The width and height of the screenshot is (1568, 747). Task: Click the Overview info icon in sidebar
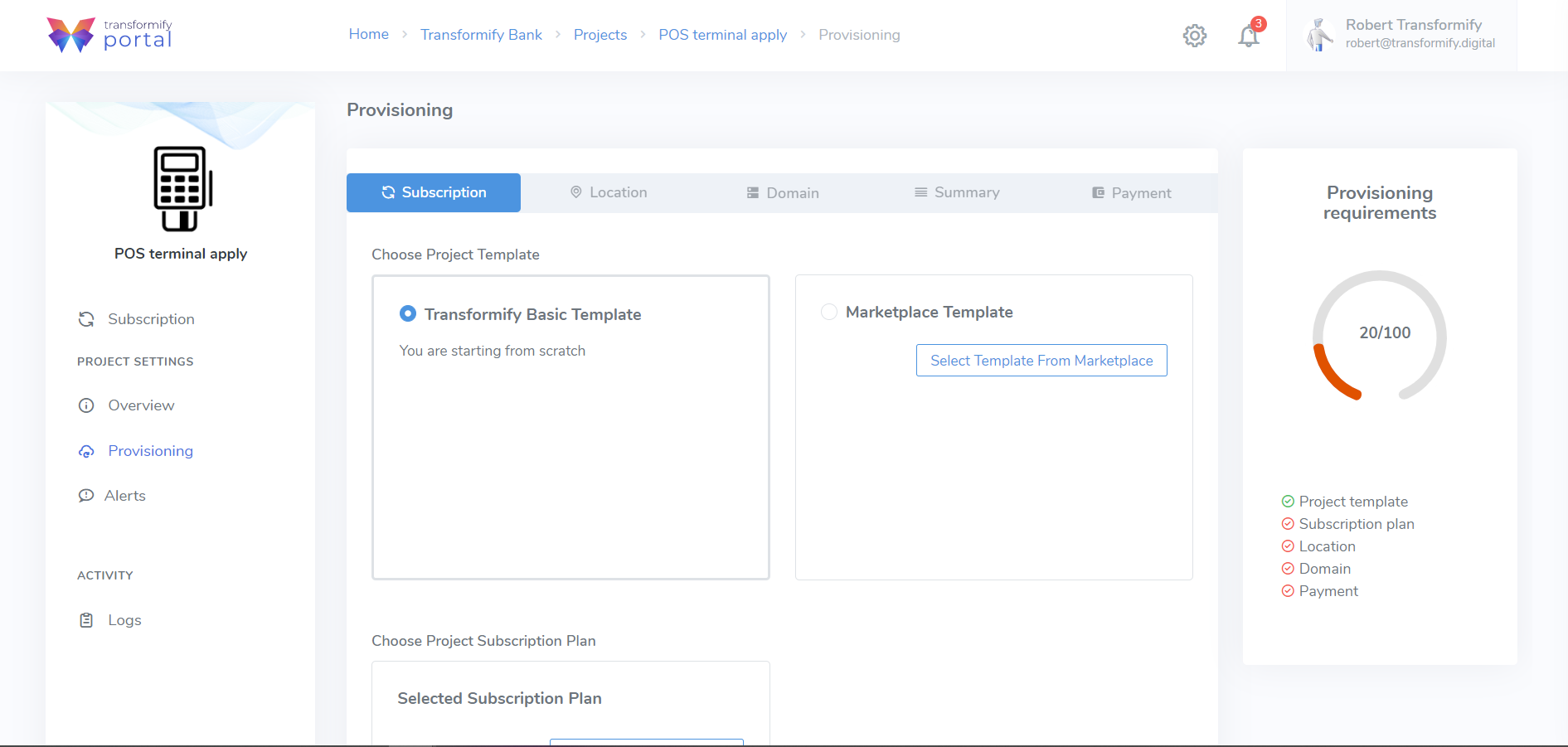click(86, 405)
